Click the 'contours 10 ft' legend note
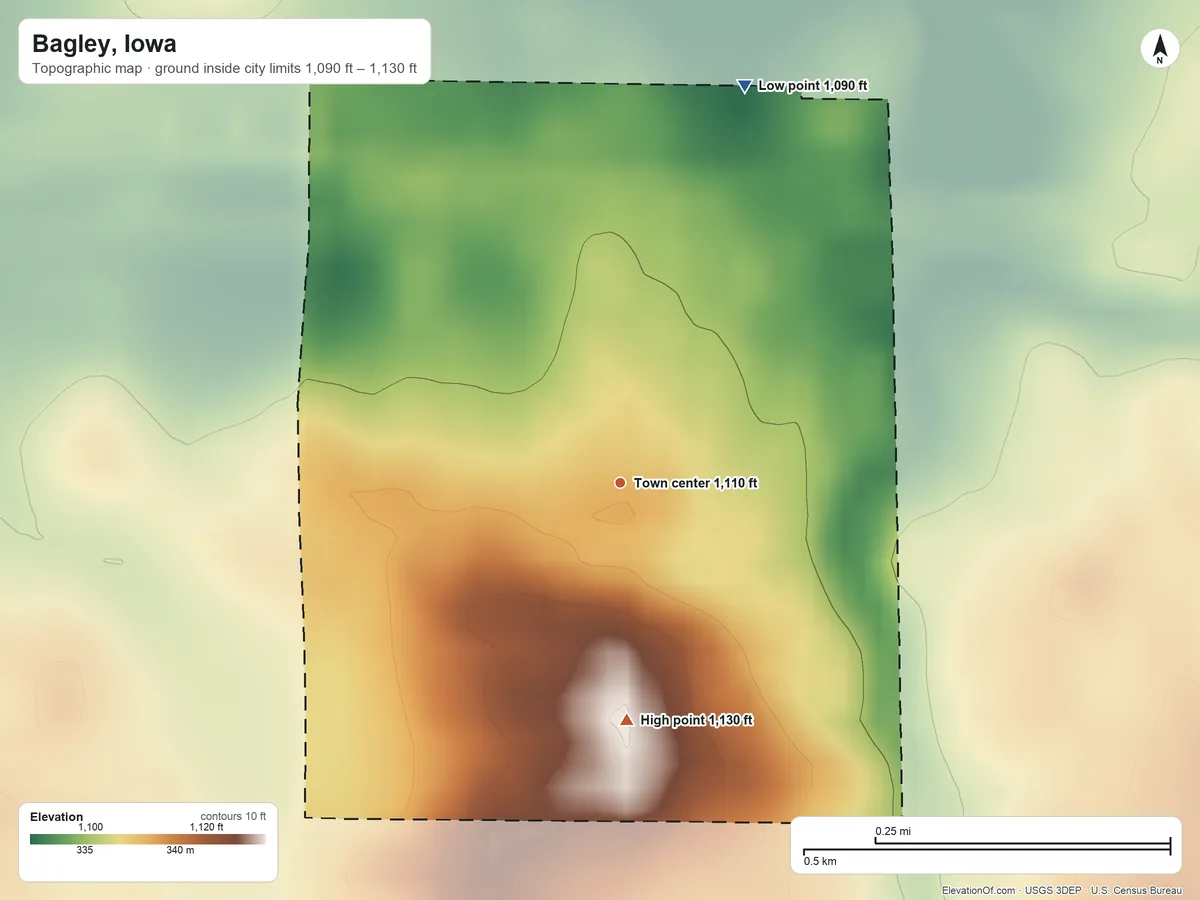The width and height of the screenshot is (1200, 900). [233, 816]
